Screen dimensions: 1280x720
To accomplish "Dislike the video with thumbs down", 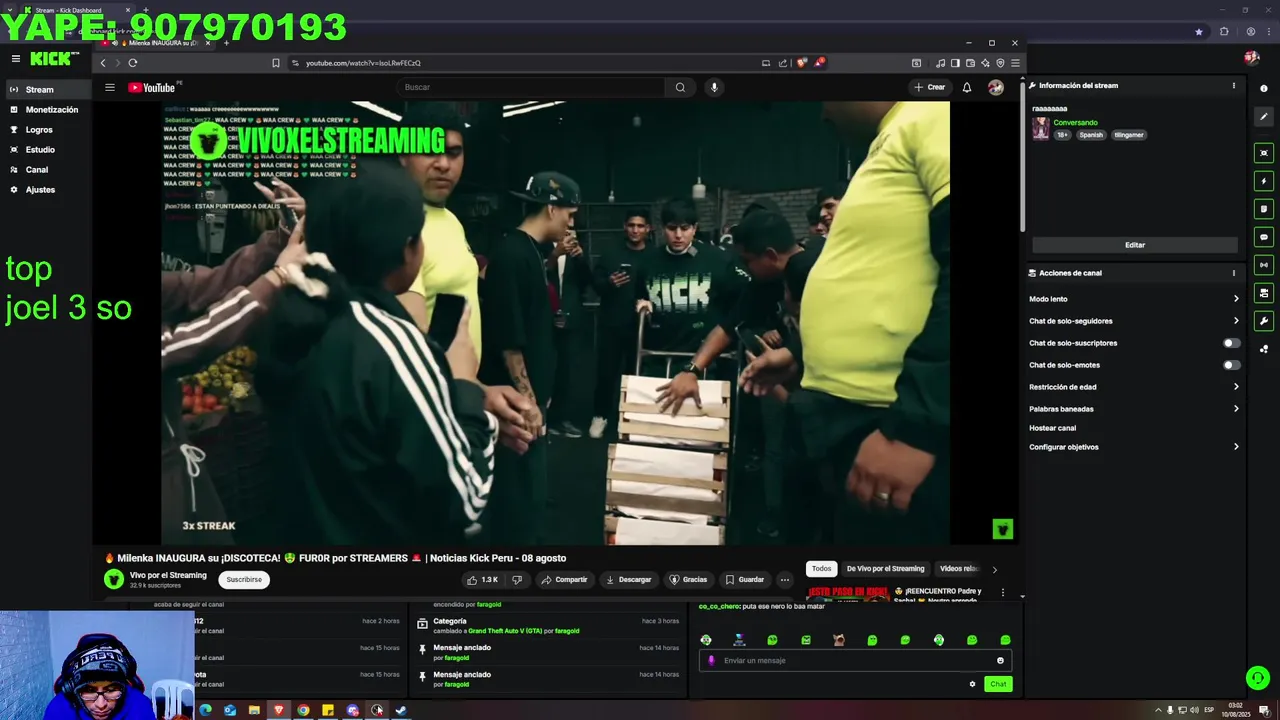I will tap(517, 580).
